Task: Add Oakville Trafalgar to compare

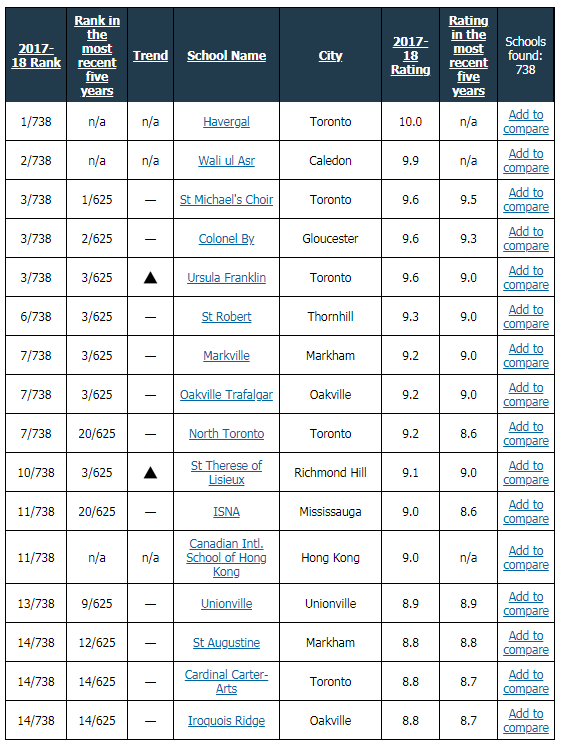Action: click(526, 395)
